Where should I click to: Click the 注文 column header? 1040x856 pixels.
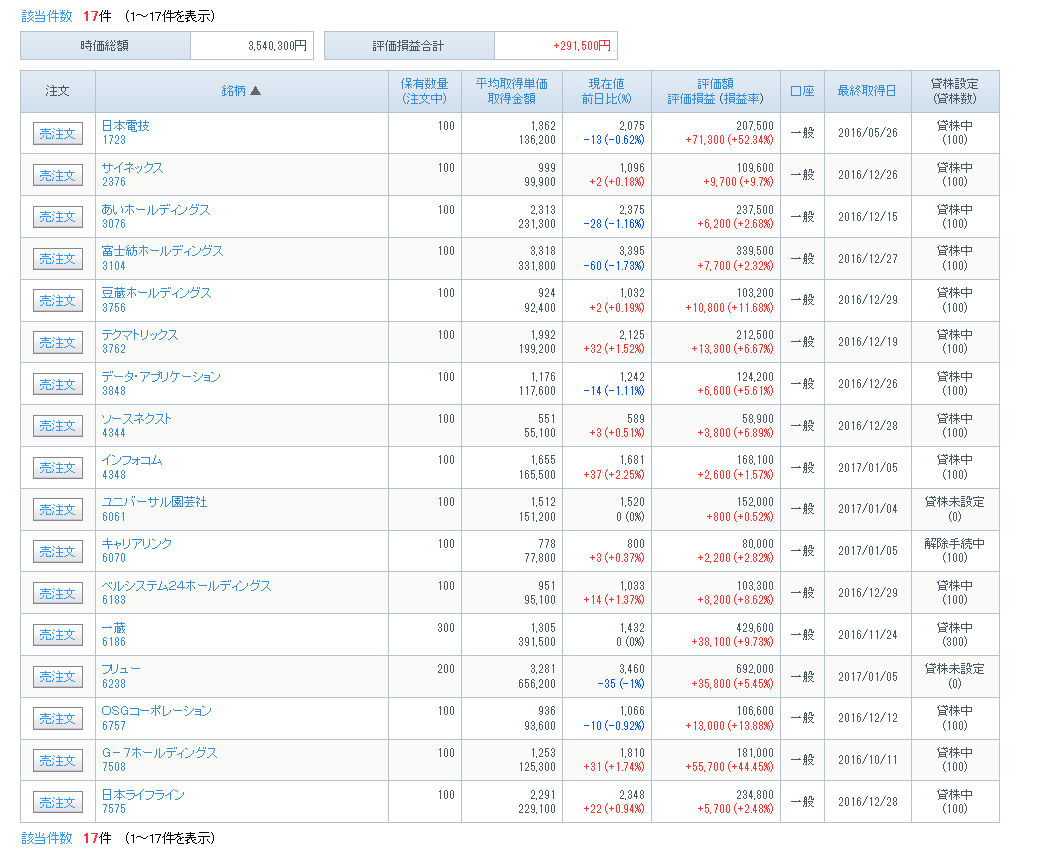pyautogui.click(x=58, y=91)
